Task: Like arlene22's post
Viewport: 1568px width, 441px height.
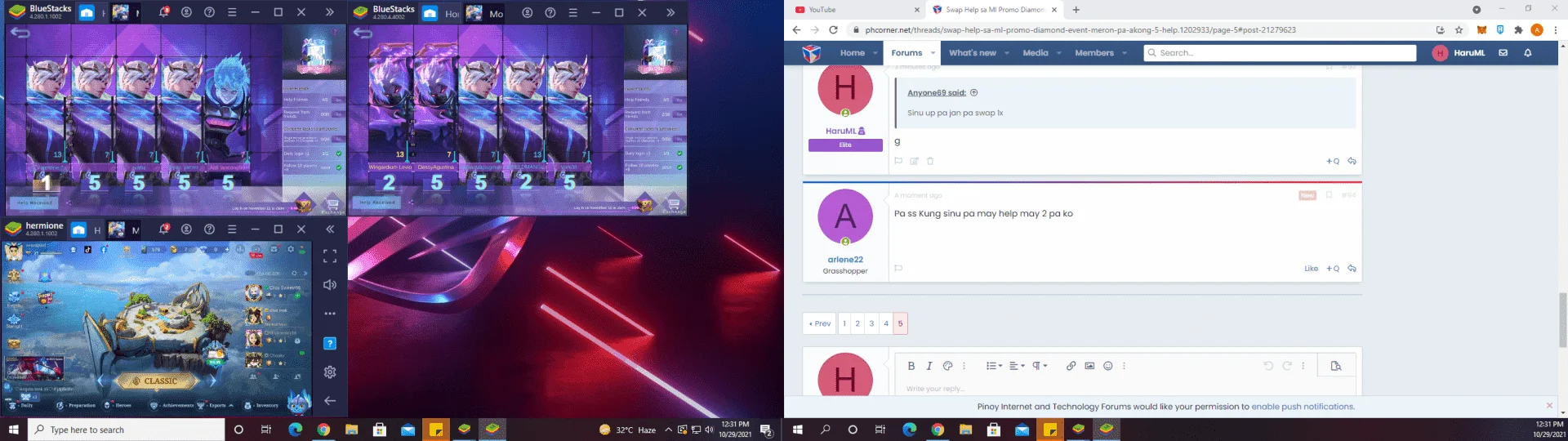Action: coord(1311,269)
